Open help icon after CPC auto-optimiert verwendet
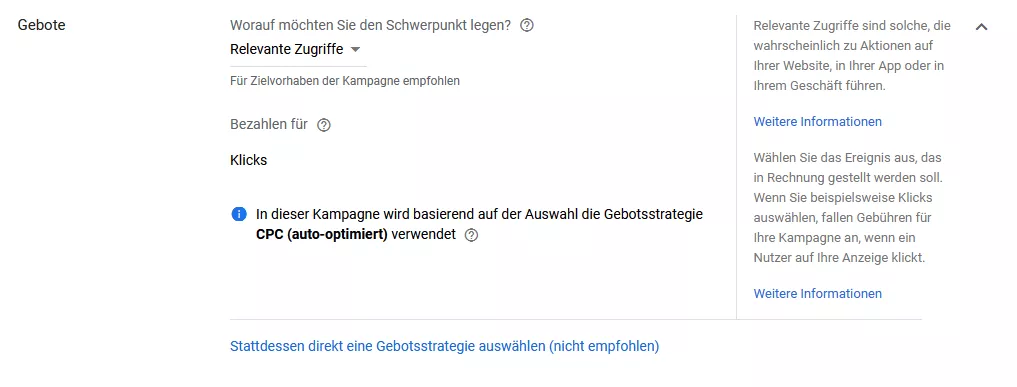Image resolution: width=1017 pixels, height=387 pixels. point(472,235)
